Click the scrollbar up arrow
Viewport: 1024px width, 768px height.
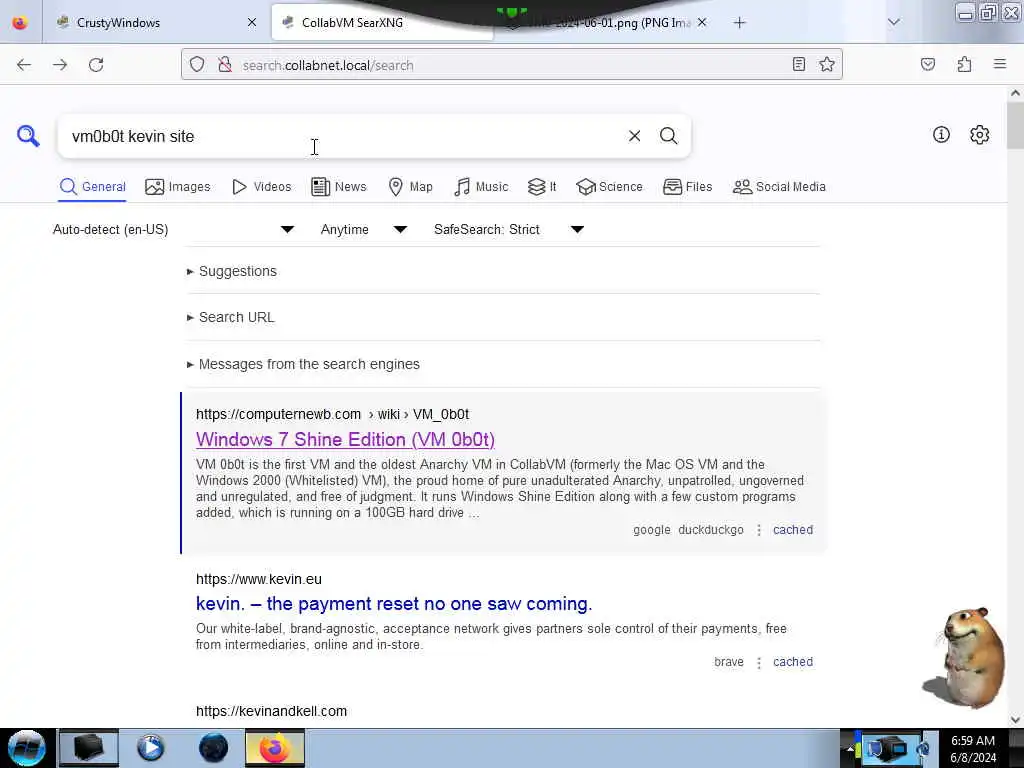click(x=1015, y=93)
